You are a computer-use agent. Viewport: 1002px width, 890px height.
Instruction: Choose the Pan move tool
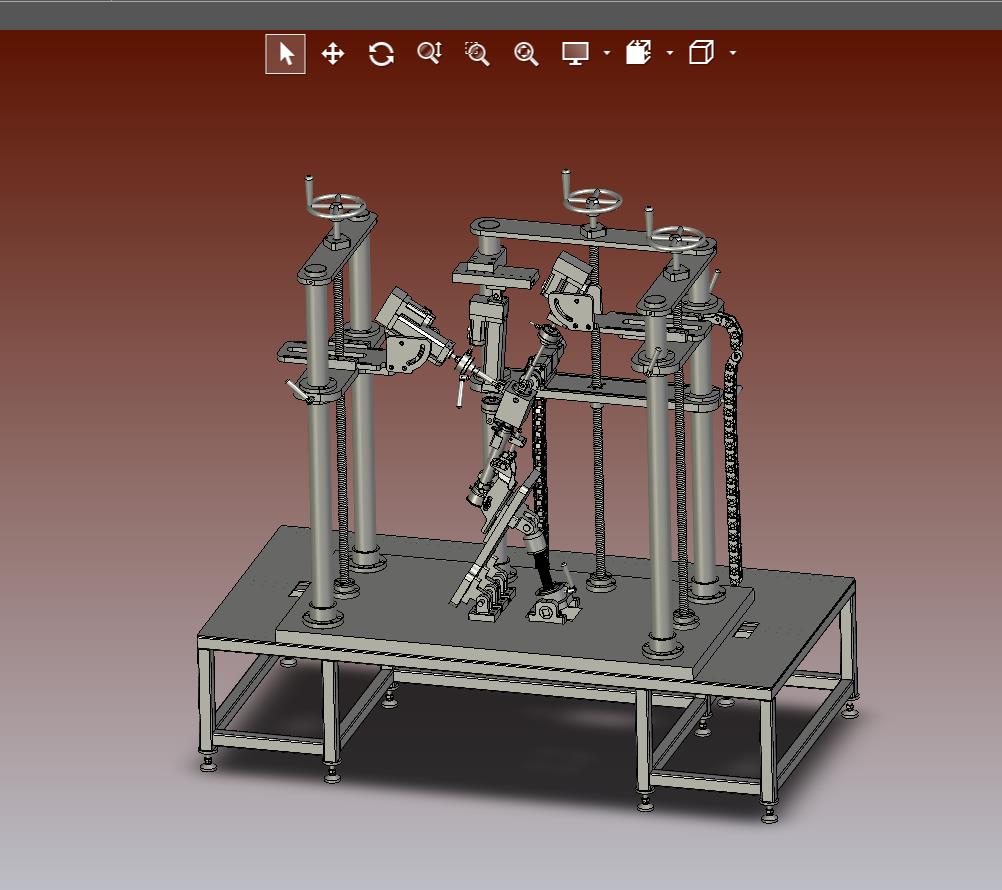pos(333,54)
